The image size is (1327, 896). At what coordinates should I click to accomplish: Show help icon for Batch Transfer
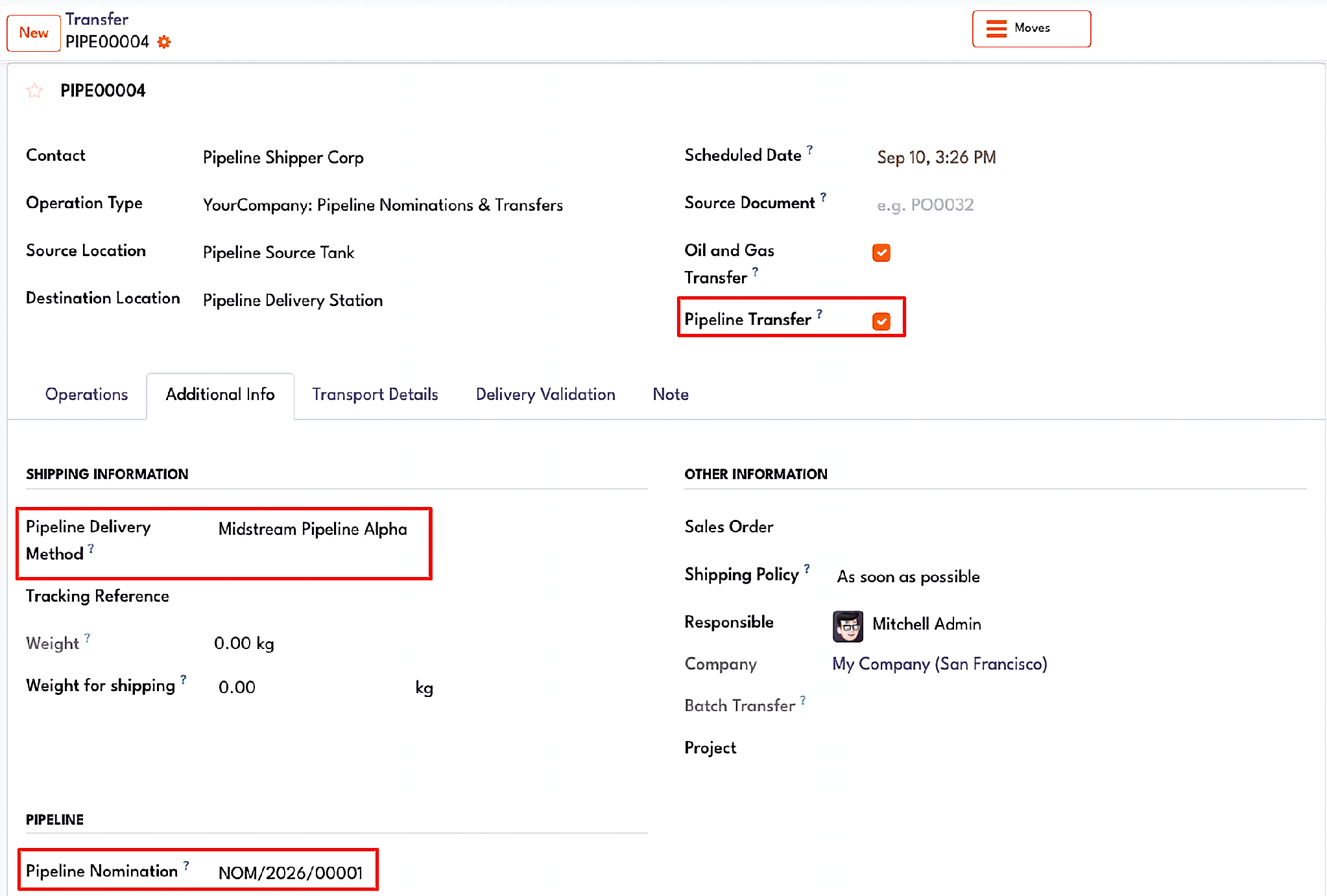[x=803, y=700]
